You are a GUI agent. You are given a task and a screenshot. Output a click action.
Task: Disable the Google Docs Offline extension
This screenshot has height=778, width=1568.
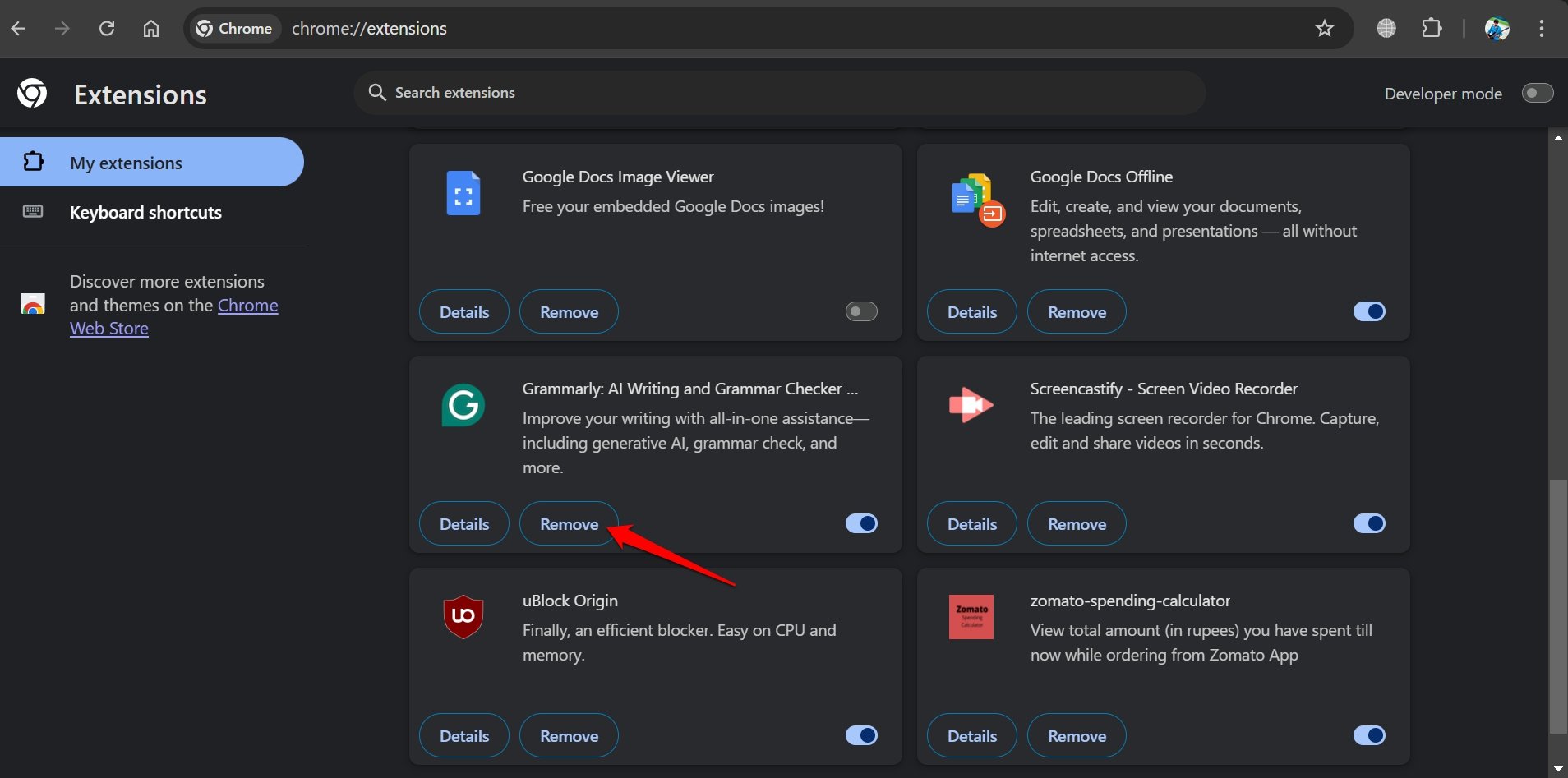click(x=1369, y=311)
